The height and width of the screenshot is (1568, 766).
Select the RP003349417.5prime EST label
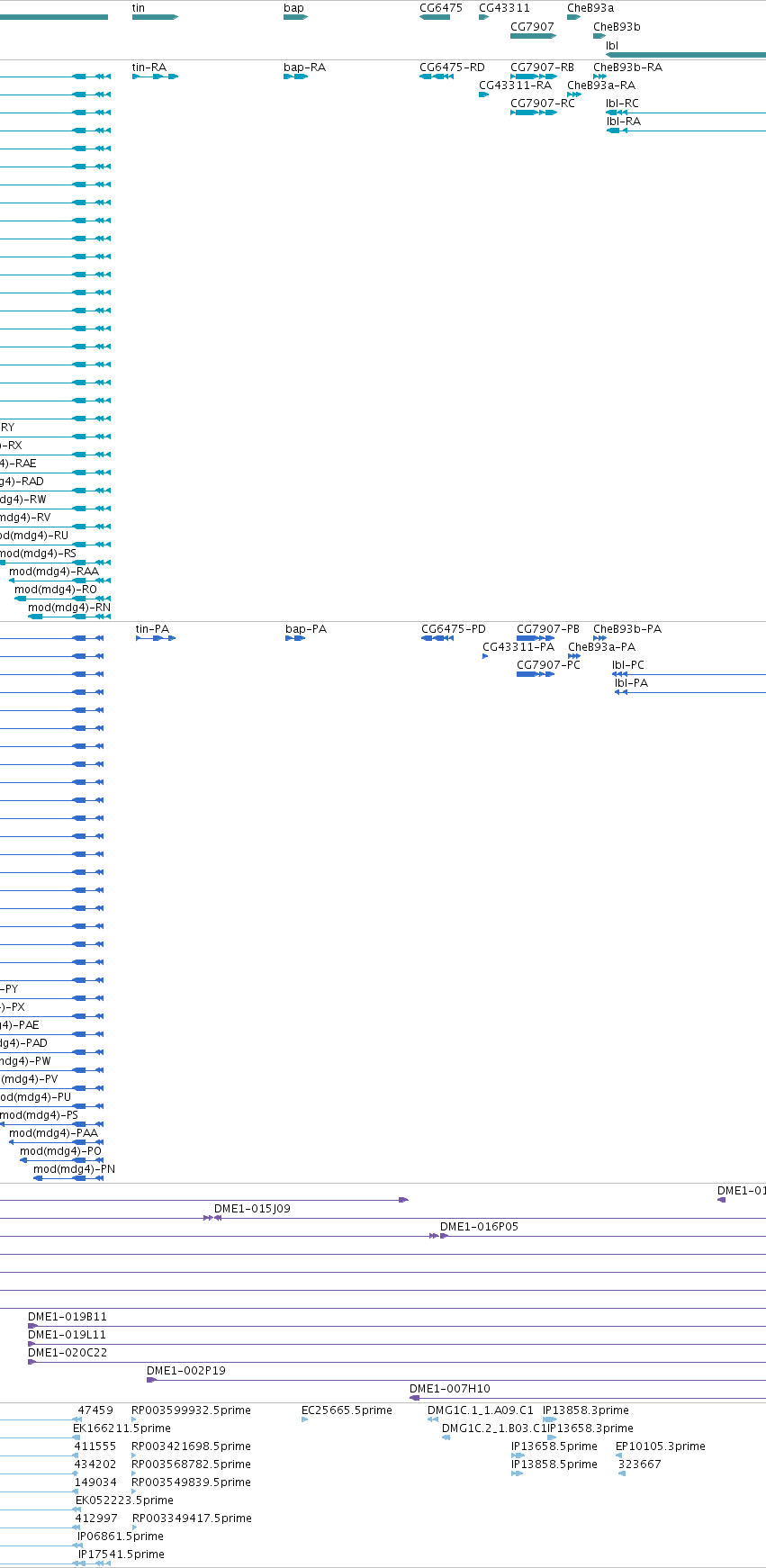pyautogui.click(x=192, y=1518)
